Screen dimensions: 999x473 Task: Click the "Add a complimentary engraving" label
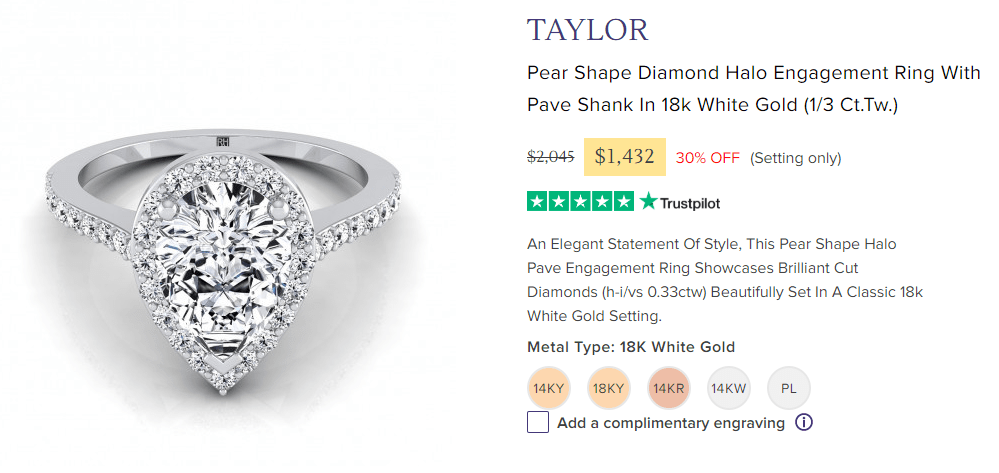point(671,423)
